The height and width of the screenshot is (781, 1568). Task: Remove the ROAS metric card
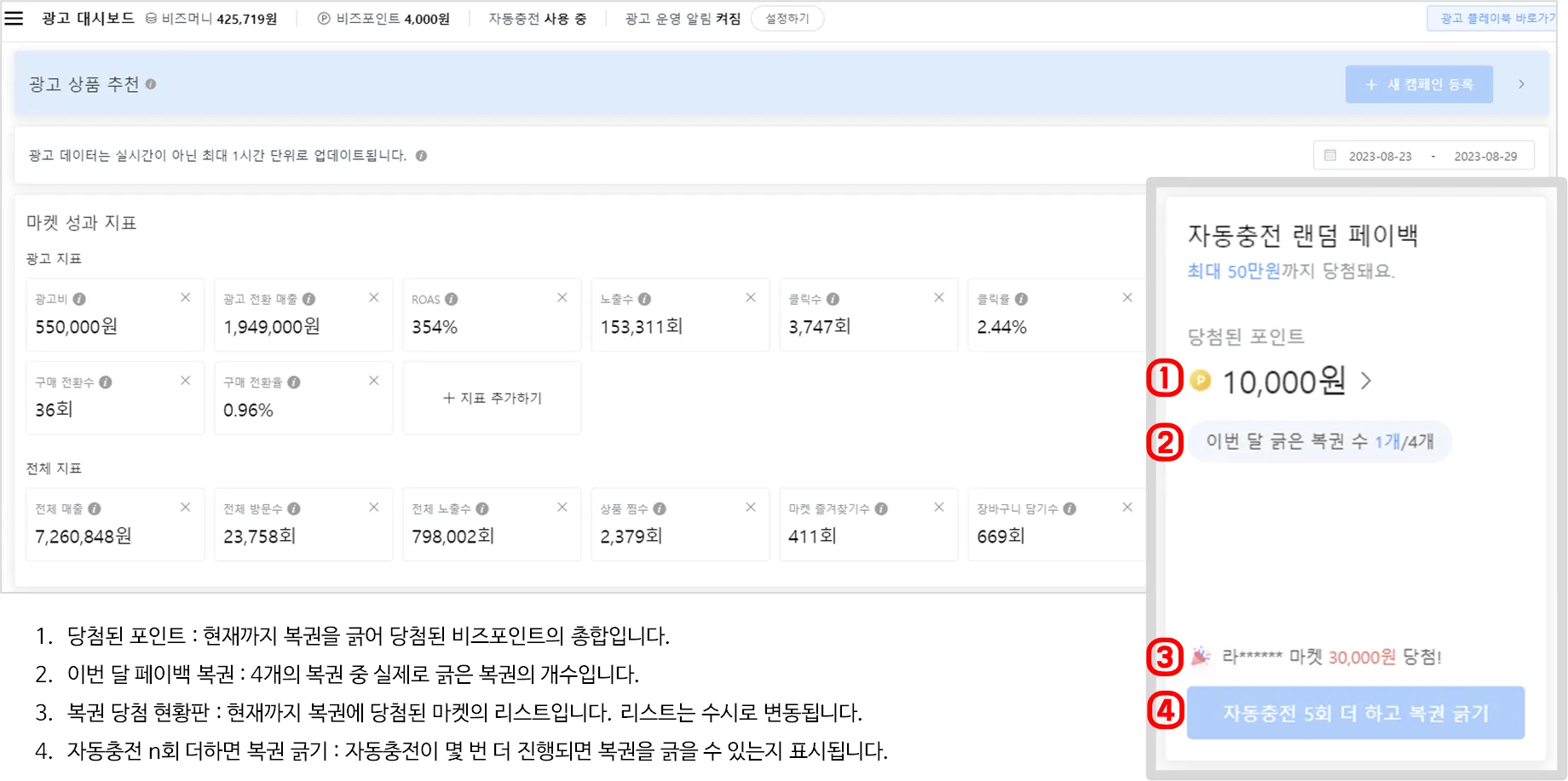pyautogui.click(x=562, y=297)
